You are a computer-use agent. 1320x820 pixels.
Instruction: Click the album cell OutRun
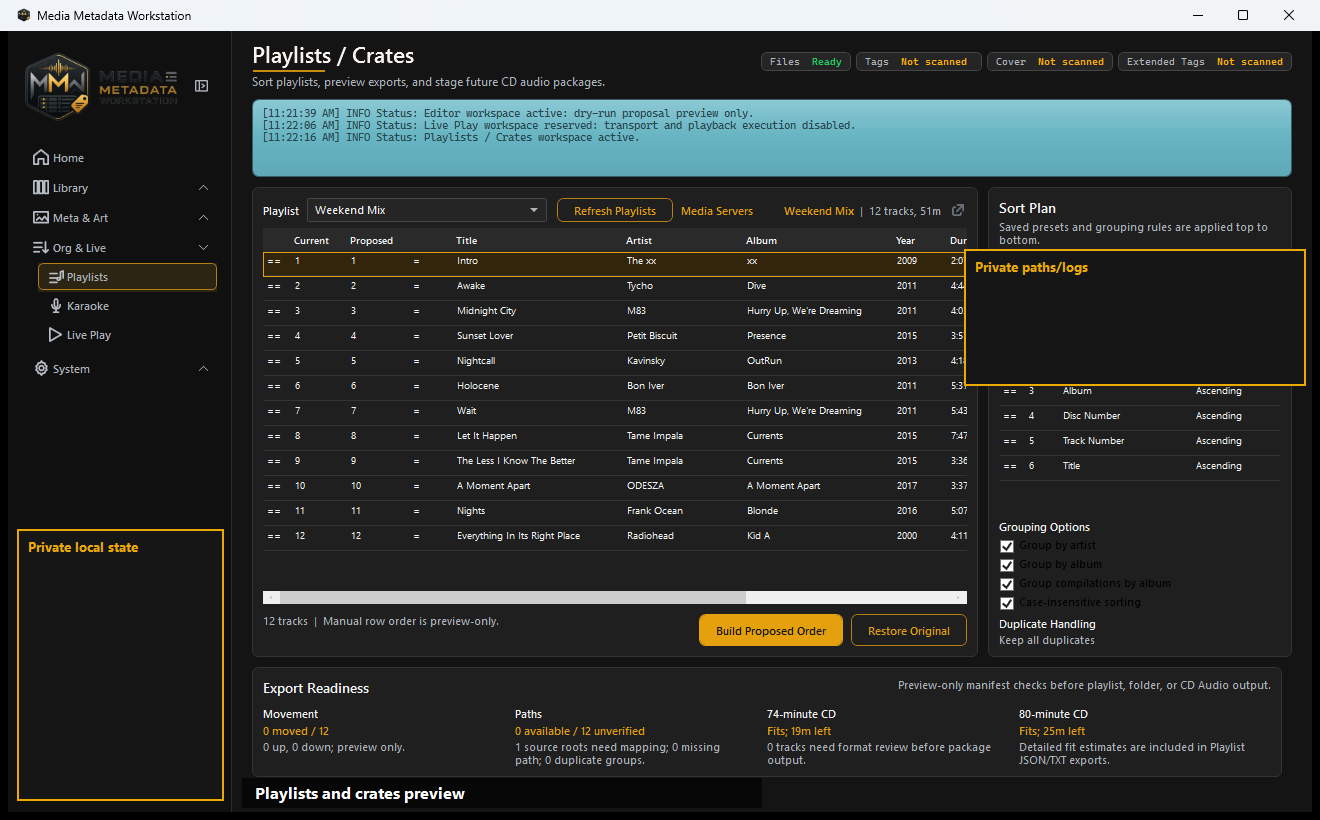coord(762,361)
